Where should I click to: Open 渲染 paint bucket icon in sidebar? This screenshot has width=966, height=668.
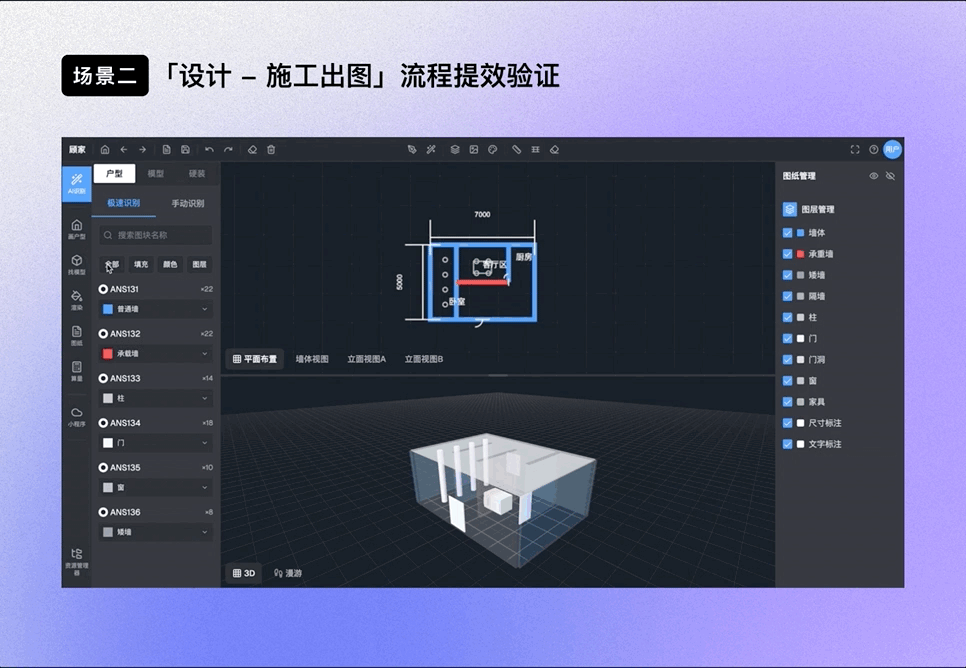coord(77,300)
